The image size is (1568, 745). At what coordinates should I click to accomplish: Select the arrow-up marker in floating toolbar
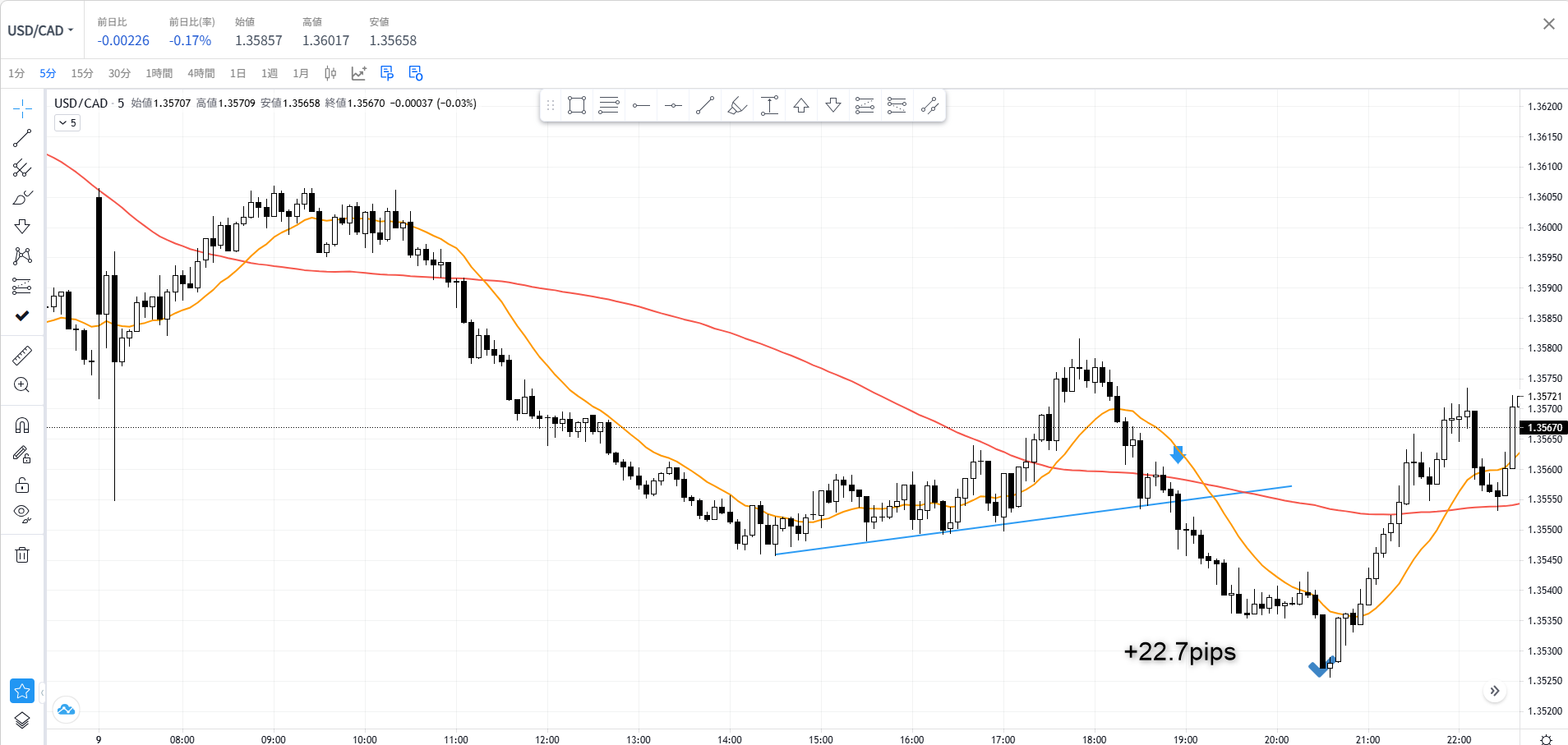pyautogui.click(x=801, y=105)
